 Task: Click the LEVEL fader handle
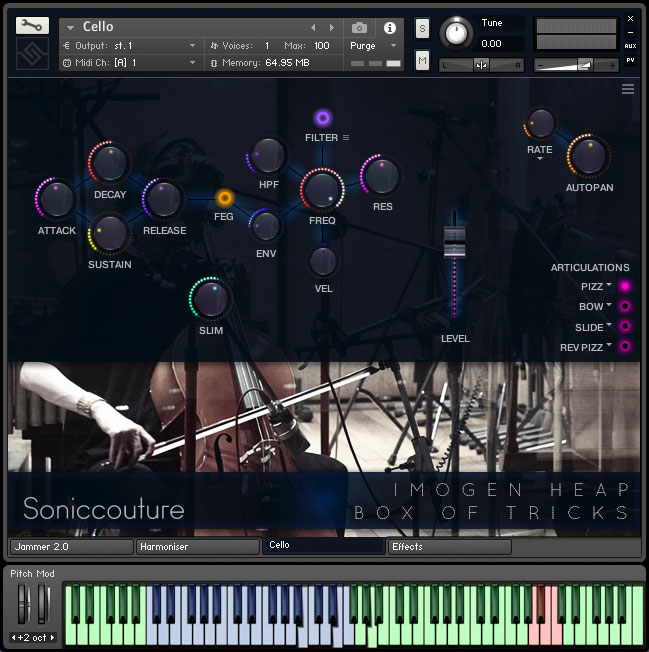click(455, 241)
